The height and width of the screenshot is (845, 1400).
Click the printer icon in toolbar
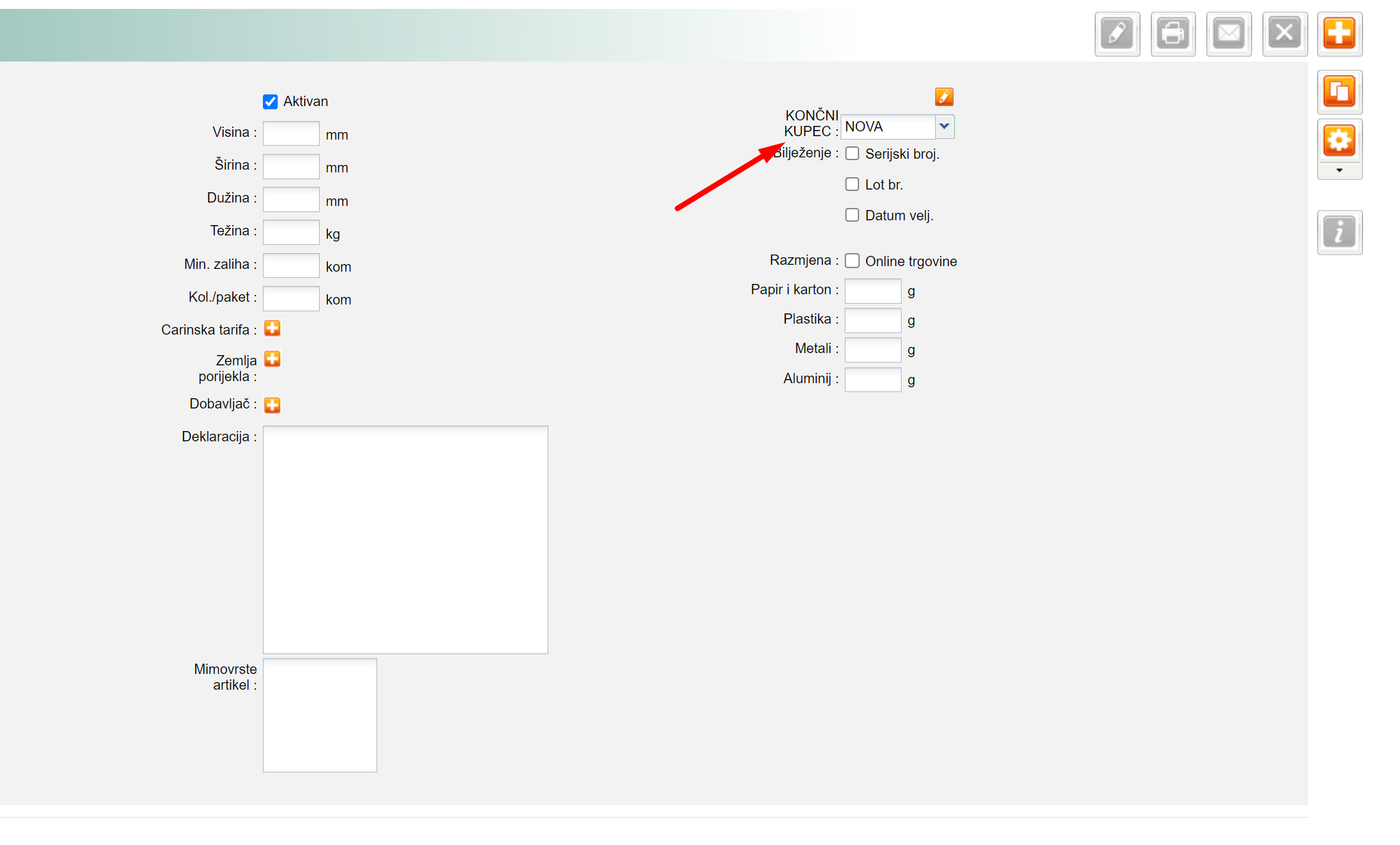[1173, 34]
